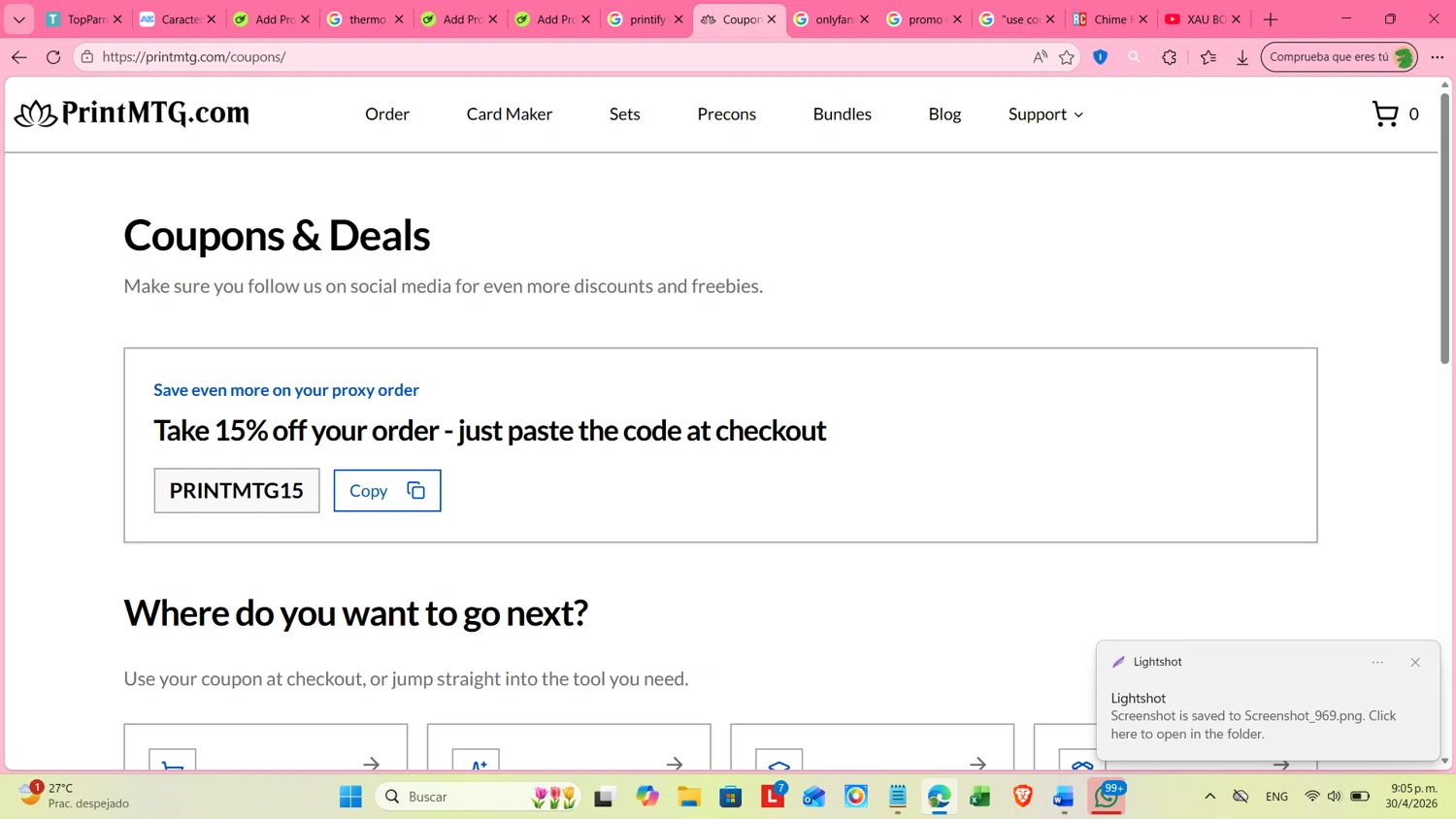
Task: Open the Edge browser taskbar icon
Action: [939, 797]
